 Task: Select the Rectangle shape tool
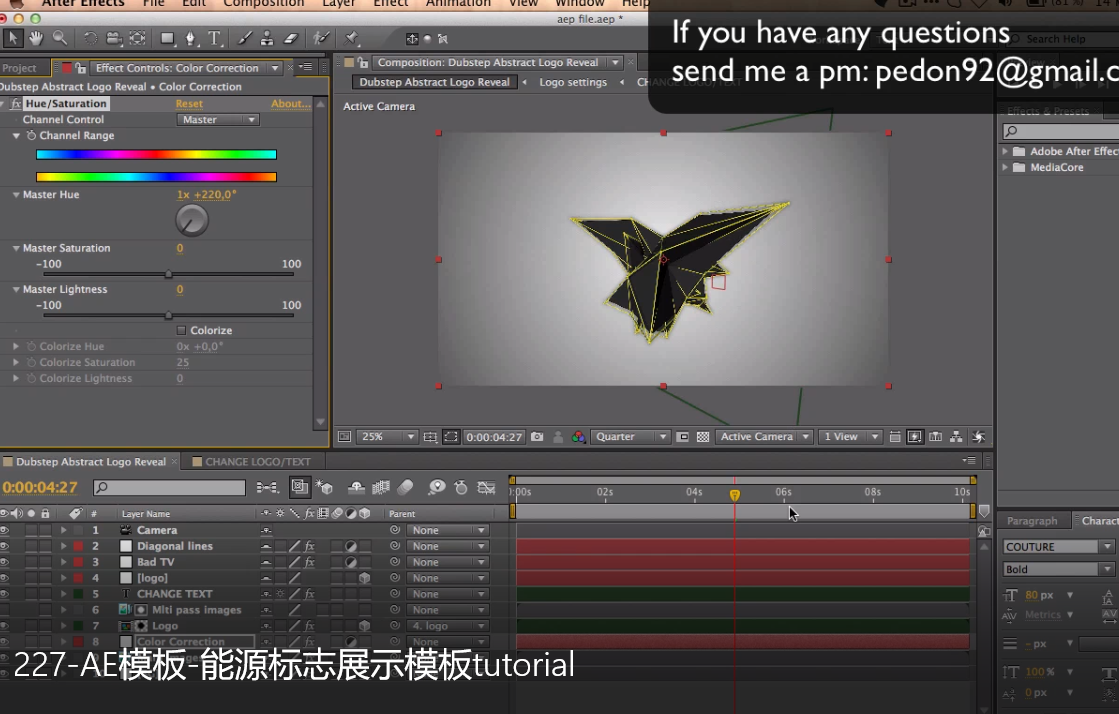point(167,39)
